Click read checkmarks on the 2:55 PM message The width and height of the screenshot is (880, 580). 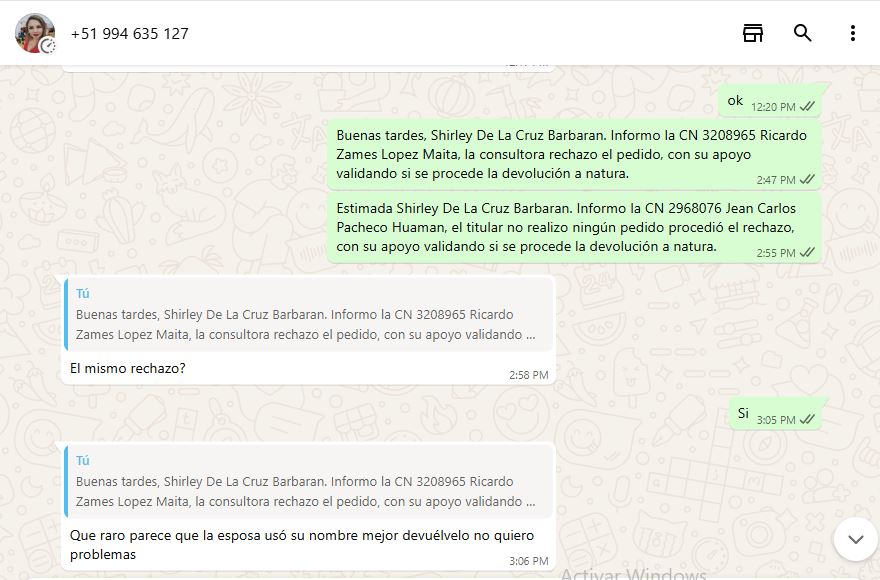pos(807,253)
